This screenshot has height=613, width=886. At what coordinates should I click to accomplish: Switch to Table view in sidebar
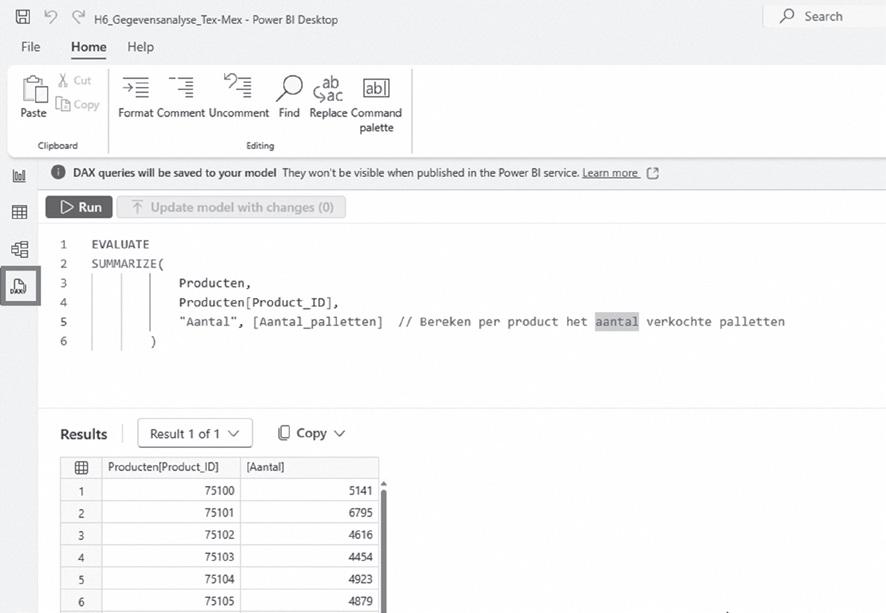click(19, 212)
